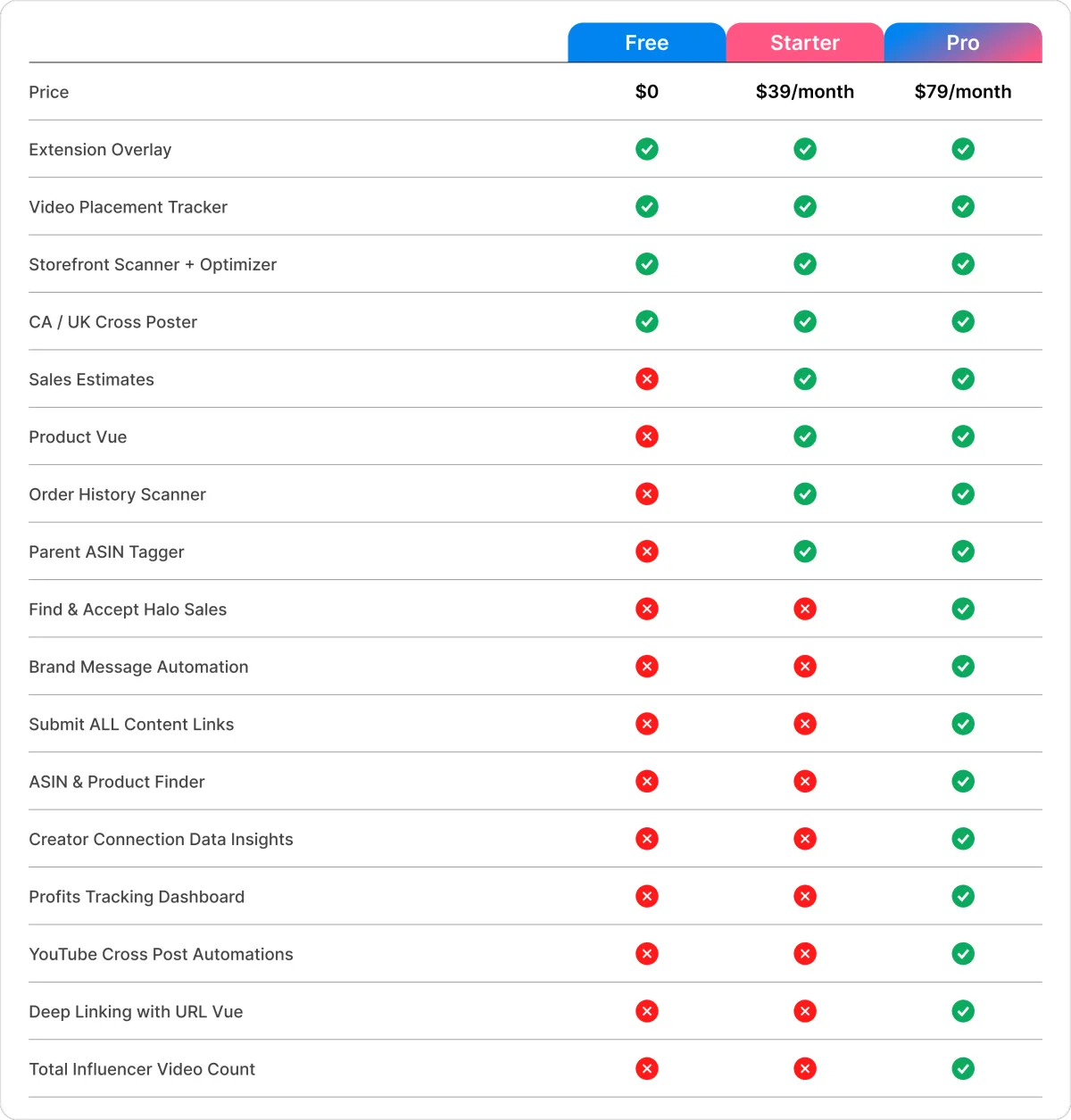
Task: Select the Free plan tab
Action: tap(646, 43)
